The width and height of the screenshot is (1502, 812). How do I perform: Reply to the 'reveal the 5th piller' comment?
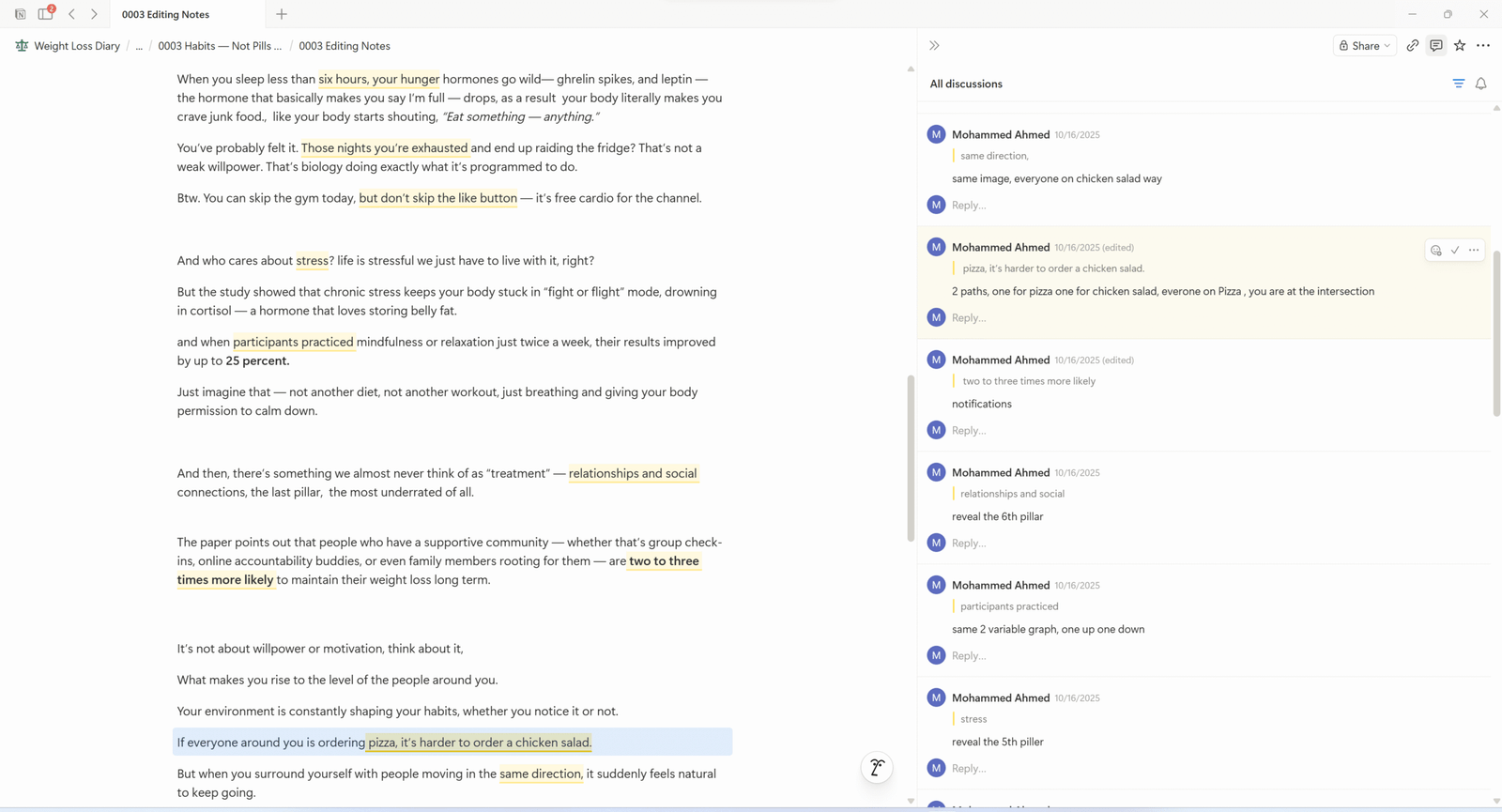click(x=969, y=768)
